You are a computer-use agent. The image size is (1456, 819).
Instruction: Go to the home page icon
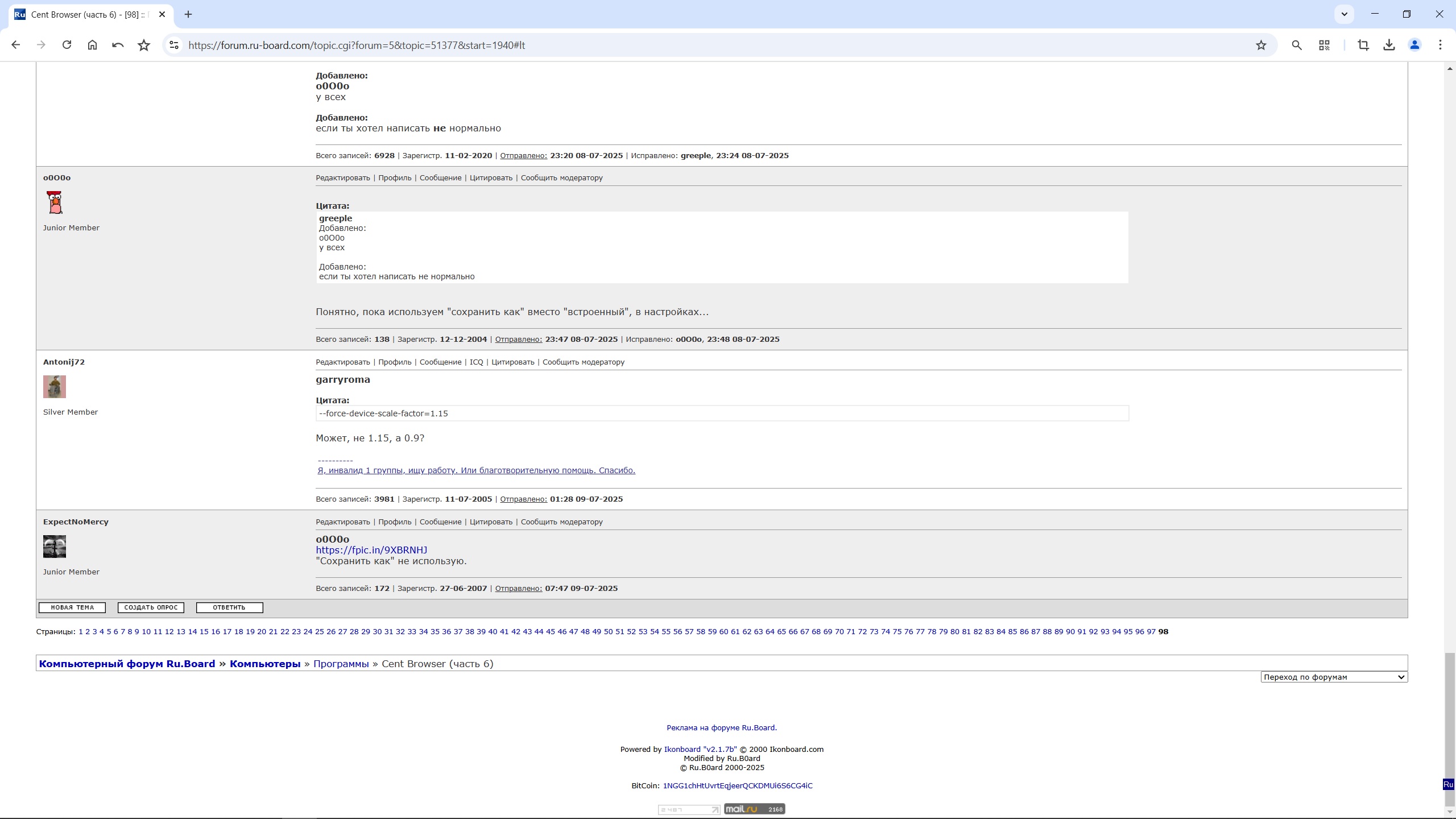(x=92, y=45)
